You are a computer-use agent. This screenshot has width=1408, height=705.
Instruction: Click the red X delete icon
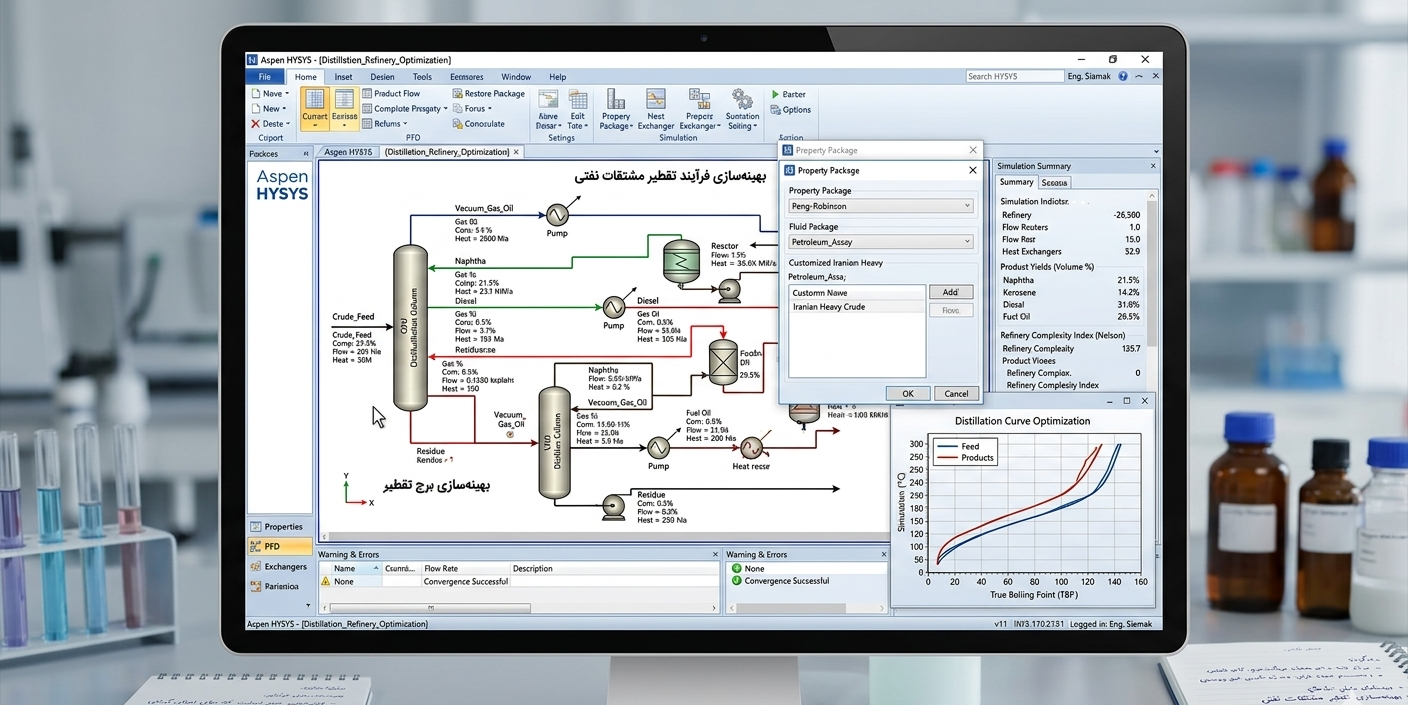tap(256, 124)
